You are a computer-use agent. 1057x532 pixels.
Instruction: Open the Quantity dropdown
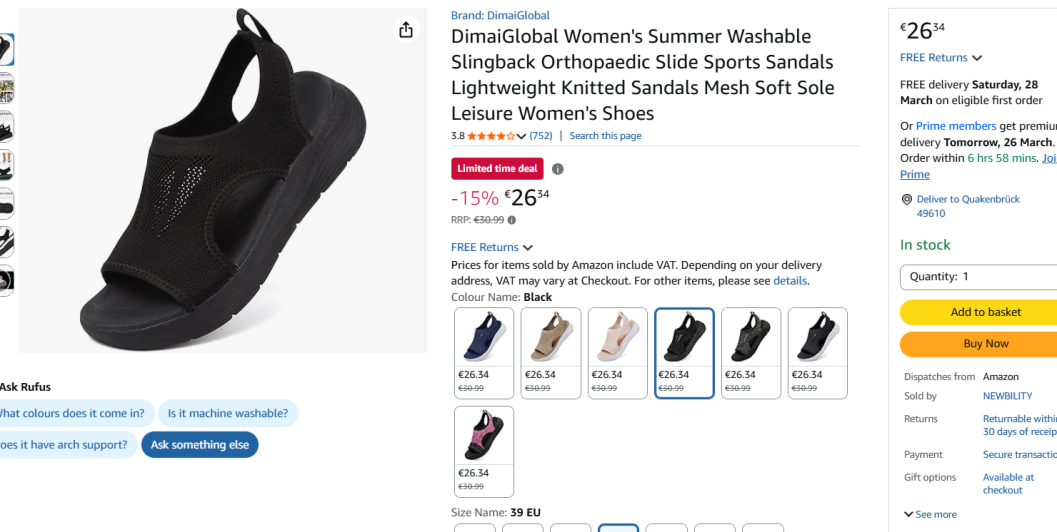click(978, 276)
